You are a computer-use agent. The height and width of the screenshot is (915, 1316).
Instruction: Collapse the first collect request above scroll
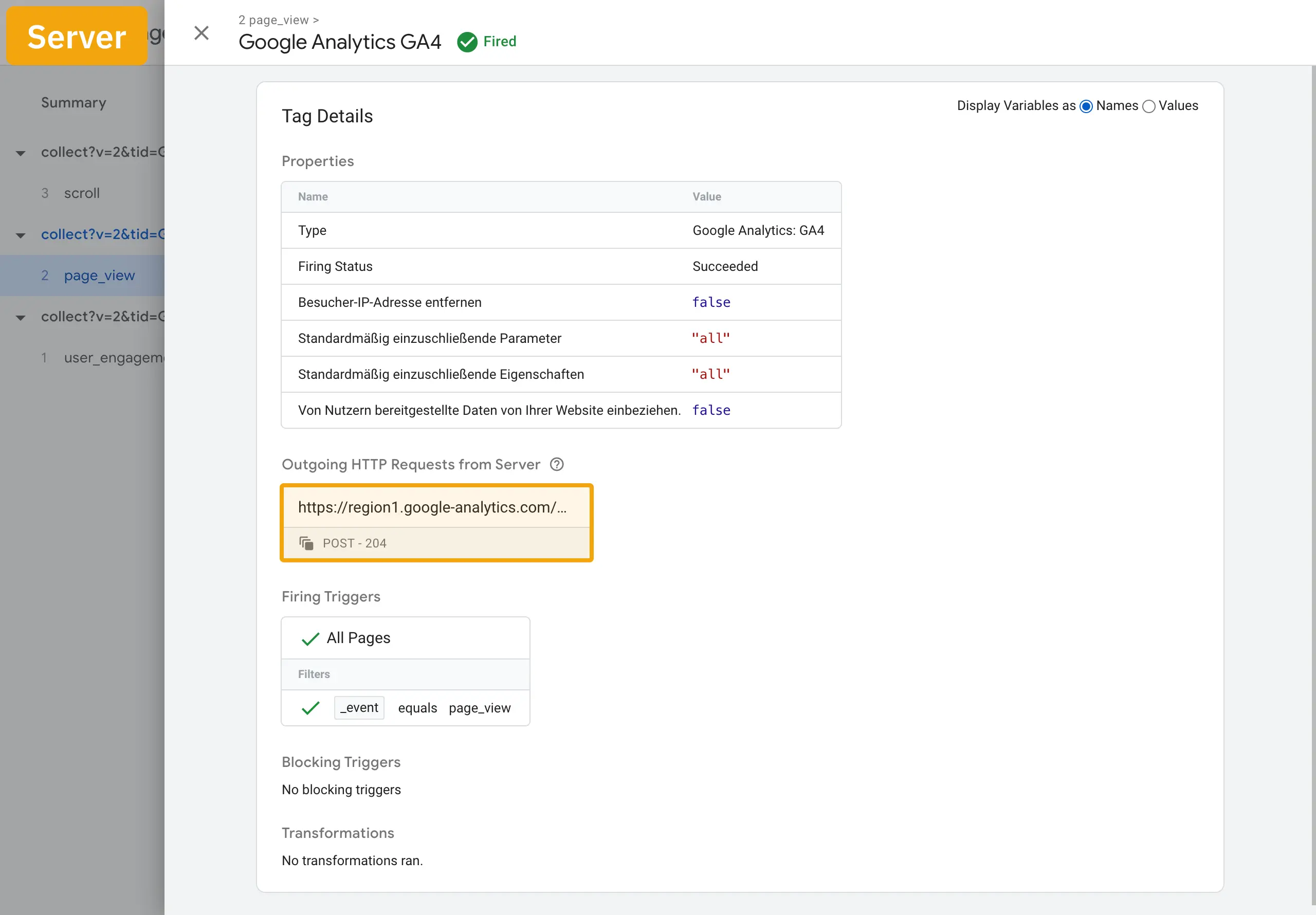[21, 153]
